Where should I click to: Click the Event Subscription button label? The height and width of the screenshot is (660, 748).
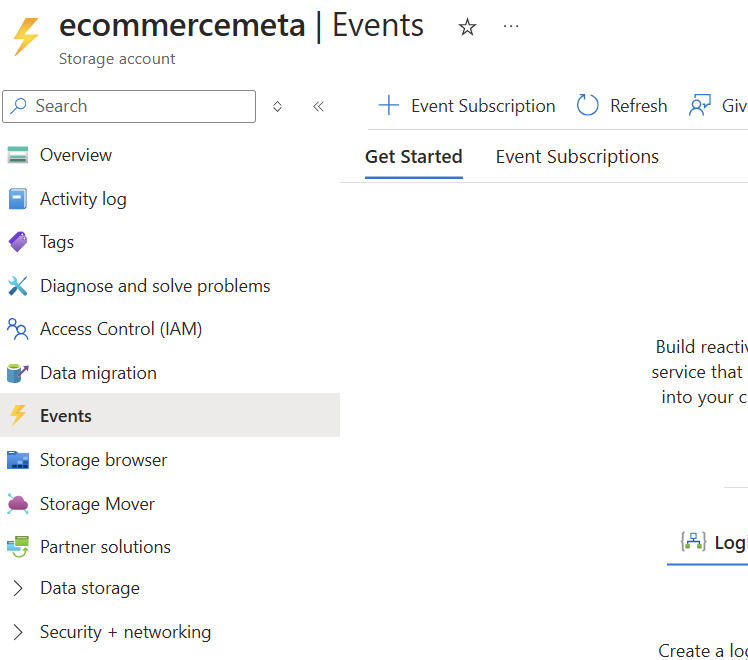tap(483, 106)
